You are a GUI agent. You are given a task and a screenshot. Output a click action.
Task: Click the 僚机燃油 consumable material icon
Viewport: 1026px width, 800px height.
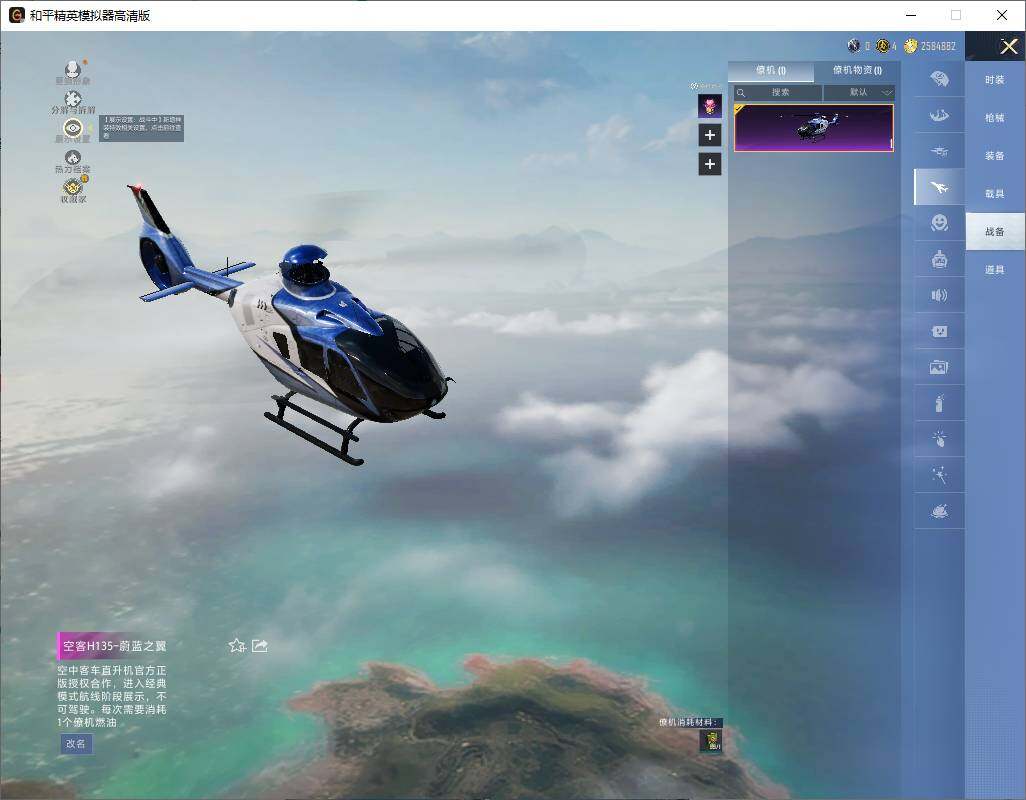[x=711, y=740]
